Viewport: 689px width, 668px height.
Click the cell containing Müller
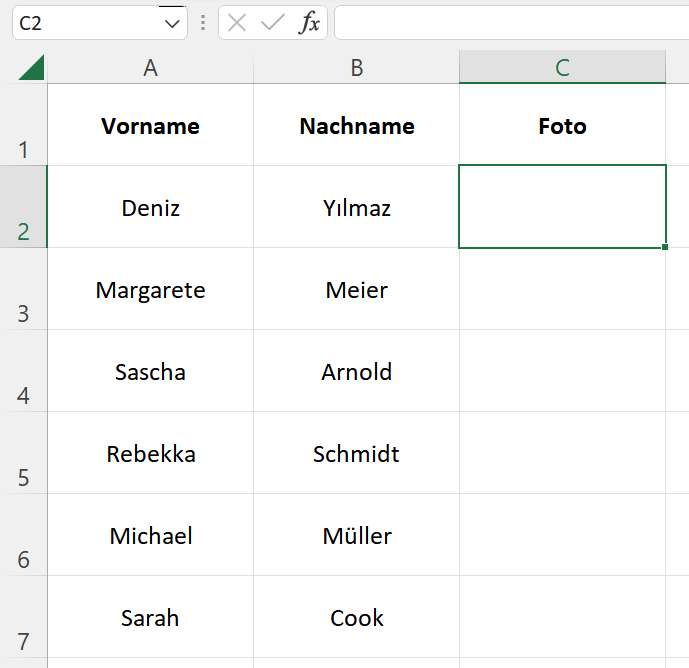356,535
